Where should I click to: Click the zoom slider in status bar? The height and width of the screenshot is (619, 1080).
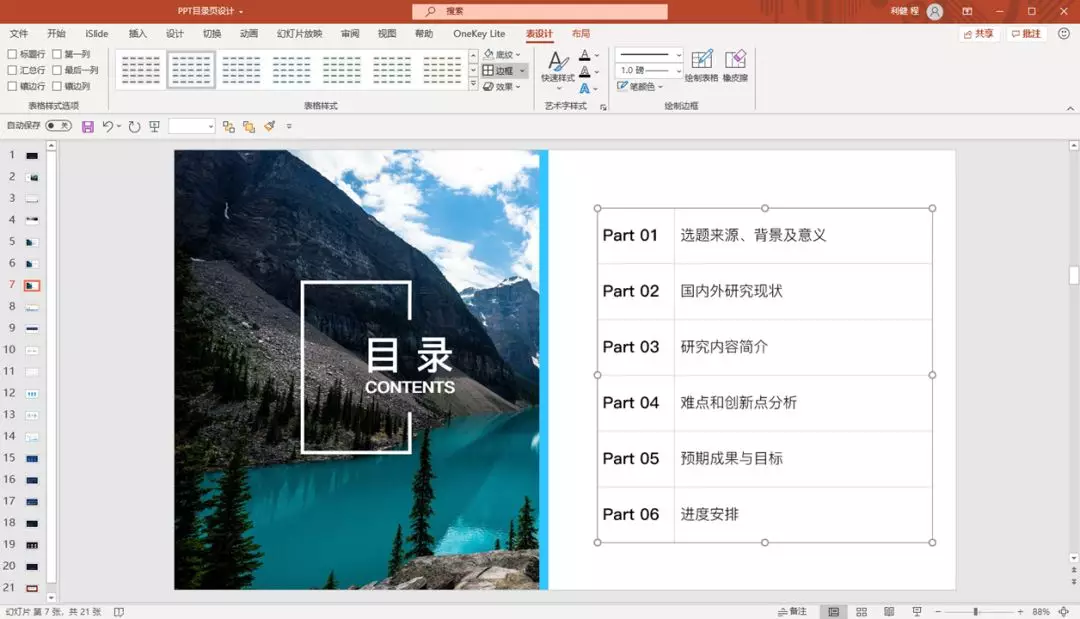[975, 611]
